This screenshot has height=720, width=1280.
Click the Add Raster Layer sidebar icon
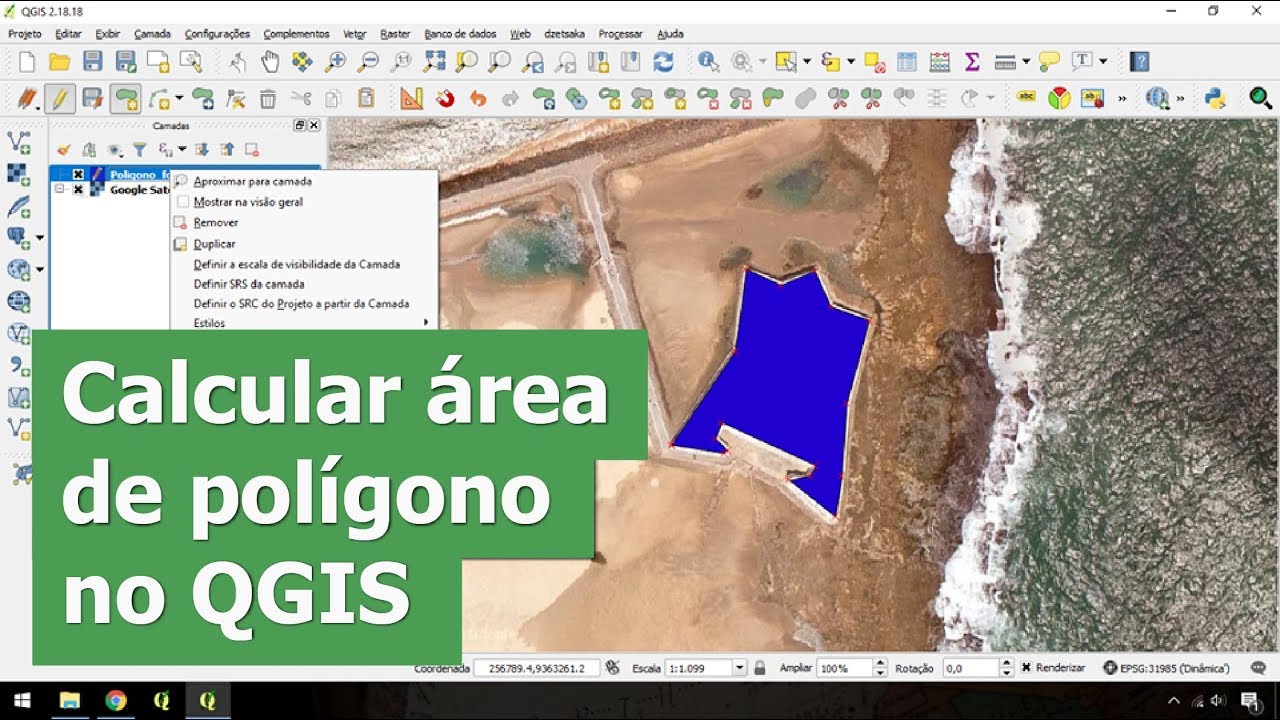click(x=18, y=173)
